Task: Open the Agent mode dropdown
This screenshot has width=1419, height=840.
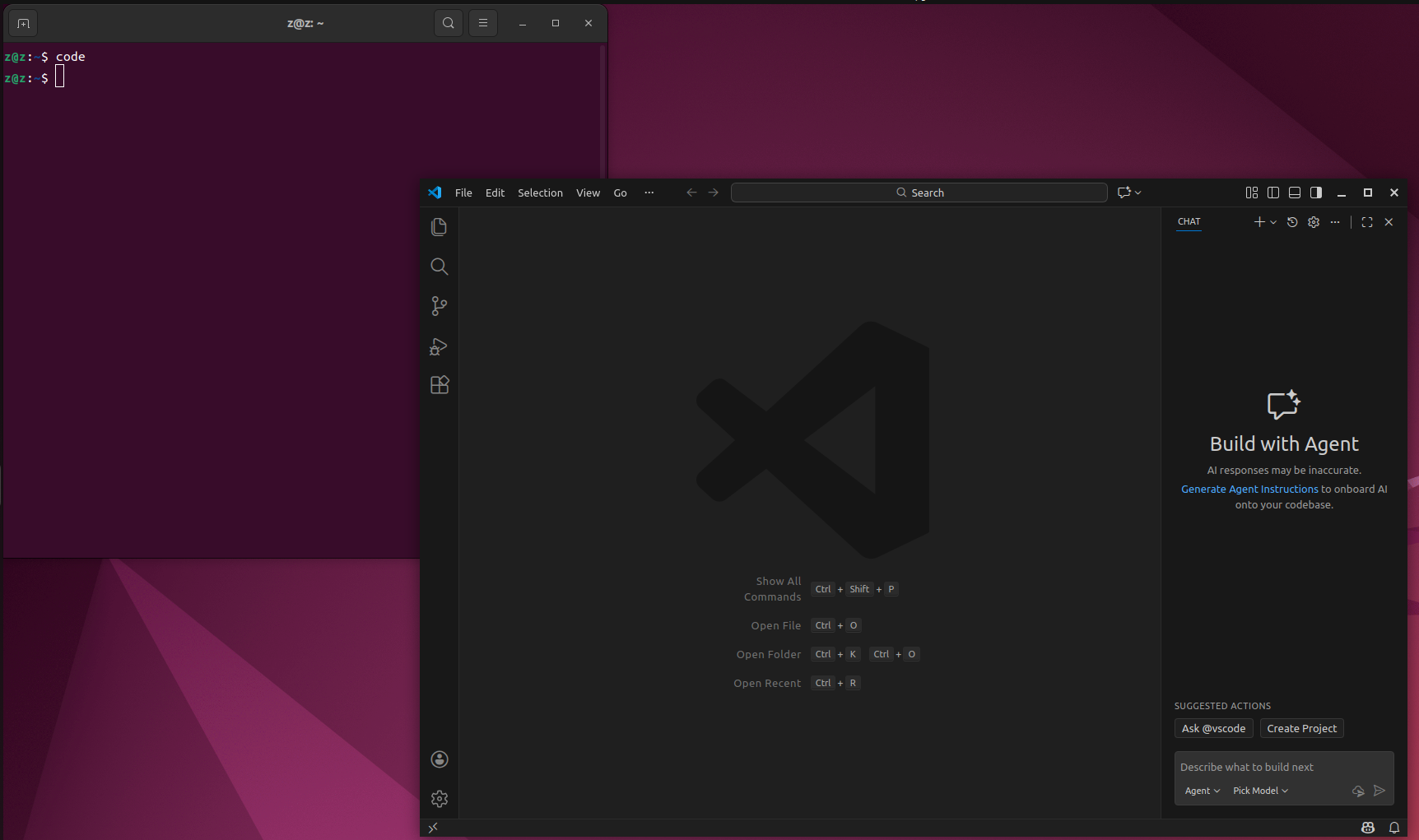Action: (1203, 791)
